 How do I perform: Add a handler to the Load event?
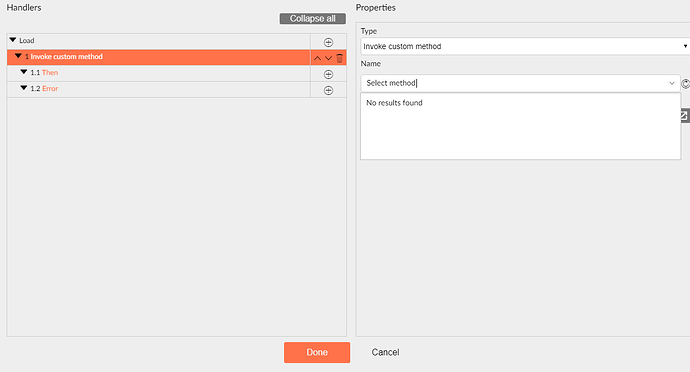click(x=328, y=42)
